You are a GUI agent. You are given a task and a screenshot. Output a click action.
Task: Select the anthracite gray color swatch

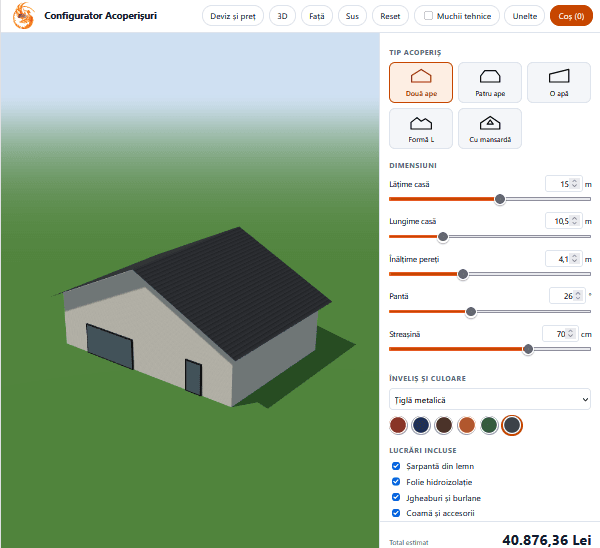(512, 425)
